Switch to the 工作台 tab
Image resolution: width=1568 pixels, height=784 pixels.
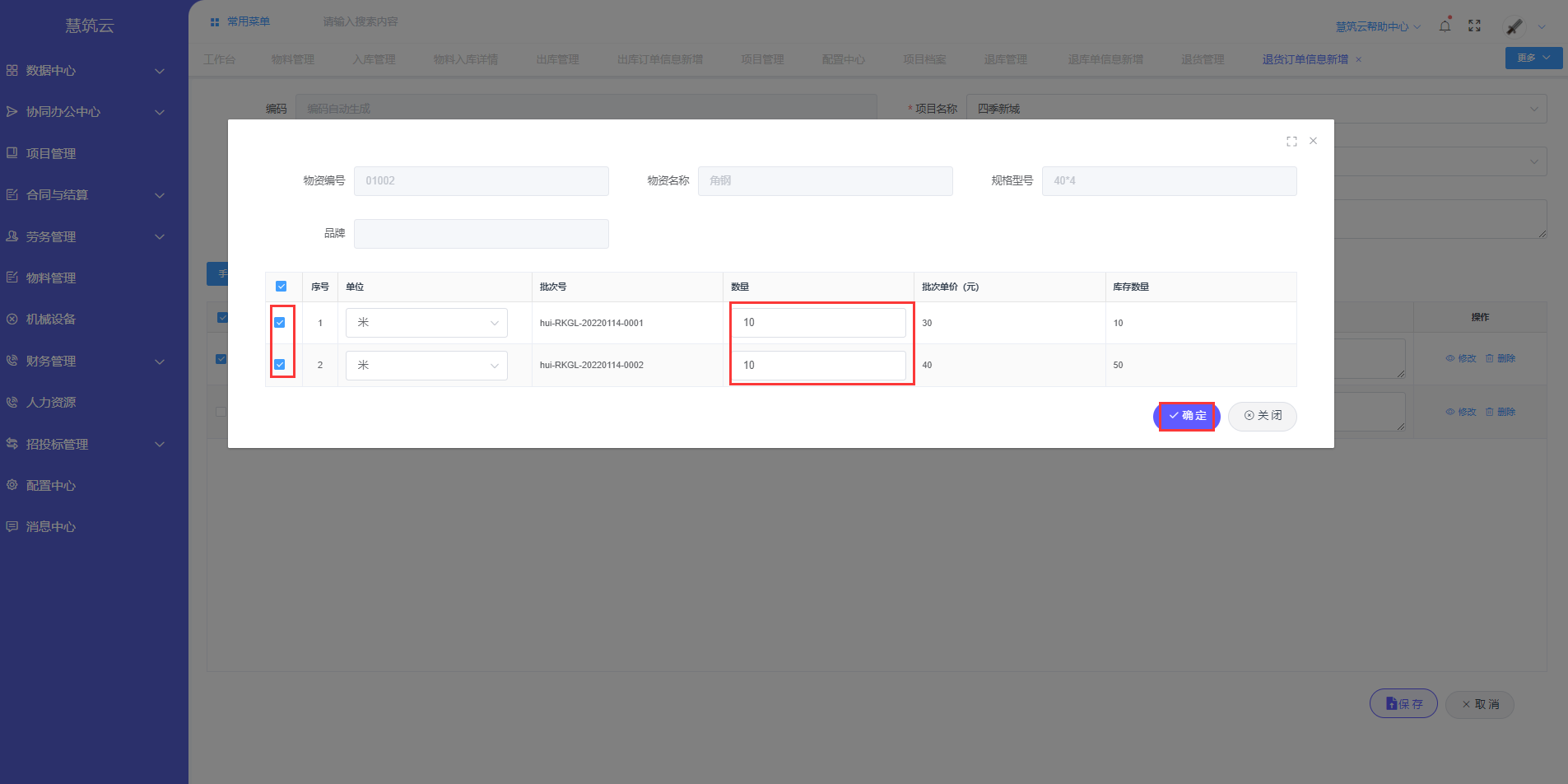(220, 59)
